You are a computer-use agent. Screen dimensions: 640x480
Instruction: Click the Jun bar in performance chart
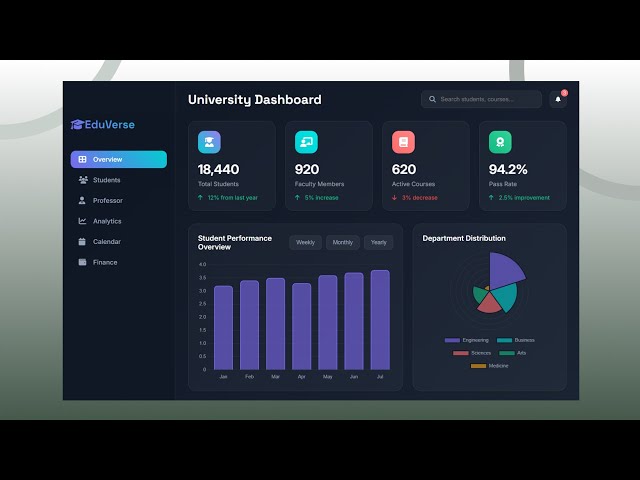[354, 321]
